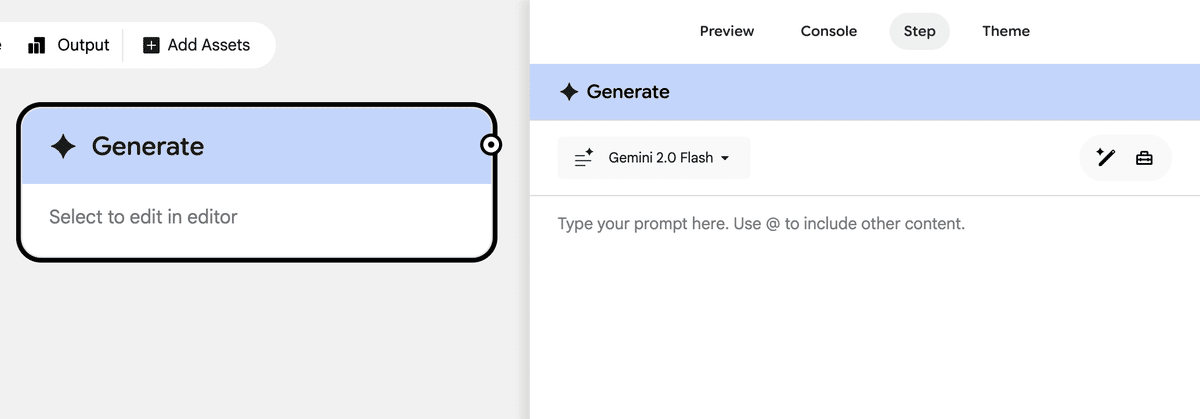Open the toolbox tools icon
This screenshot has width=1200, height=419.
pos(1144,157)
